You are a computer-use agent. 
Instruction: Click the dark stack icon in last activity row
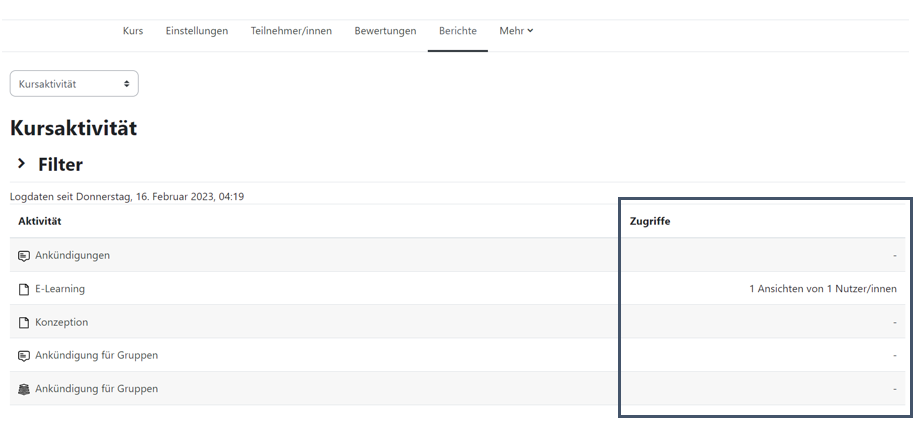(x=23, y=389)
